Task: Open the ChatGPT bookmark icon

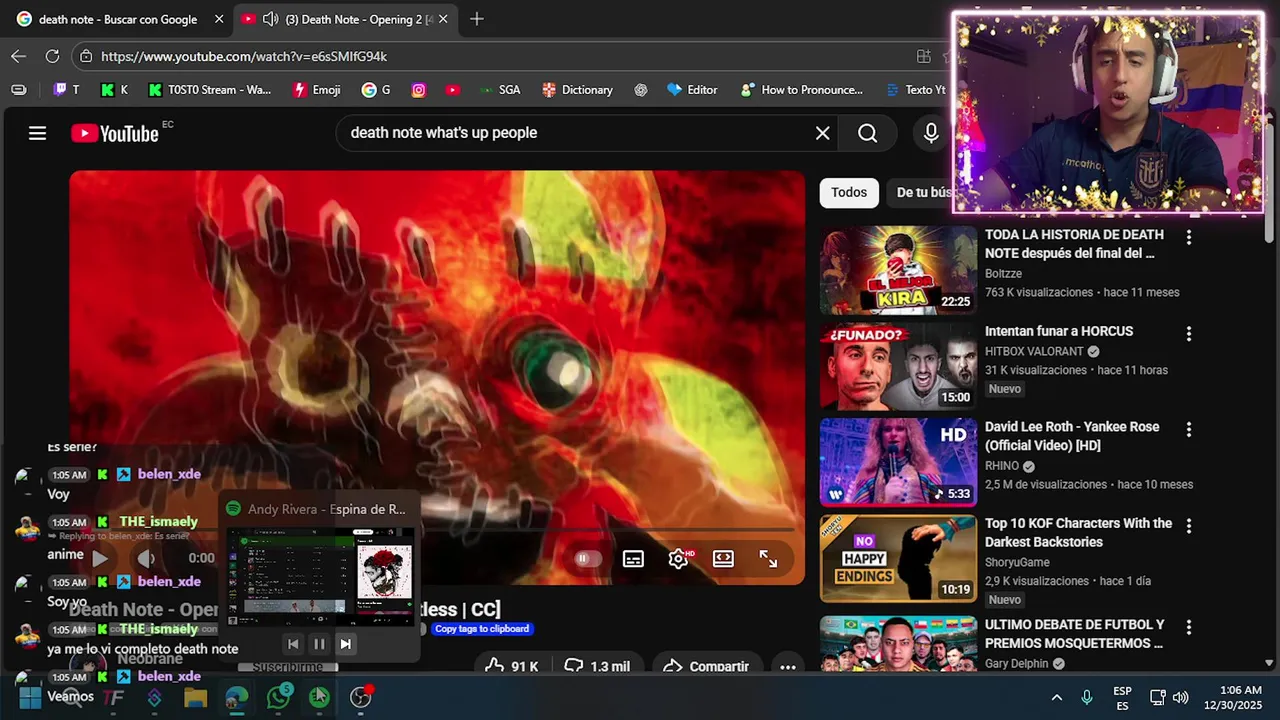Action: click(x=640, y=90)
